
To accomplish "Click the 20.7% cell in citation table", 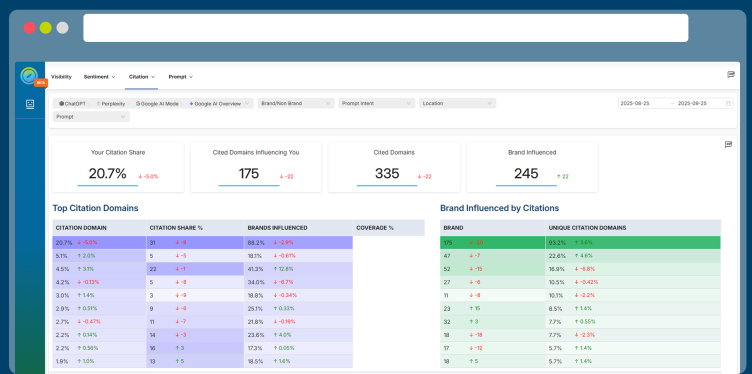I will point(99,243).
